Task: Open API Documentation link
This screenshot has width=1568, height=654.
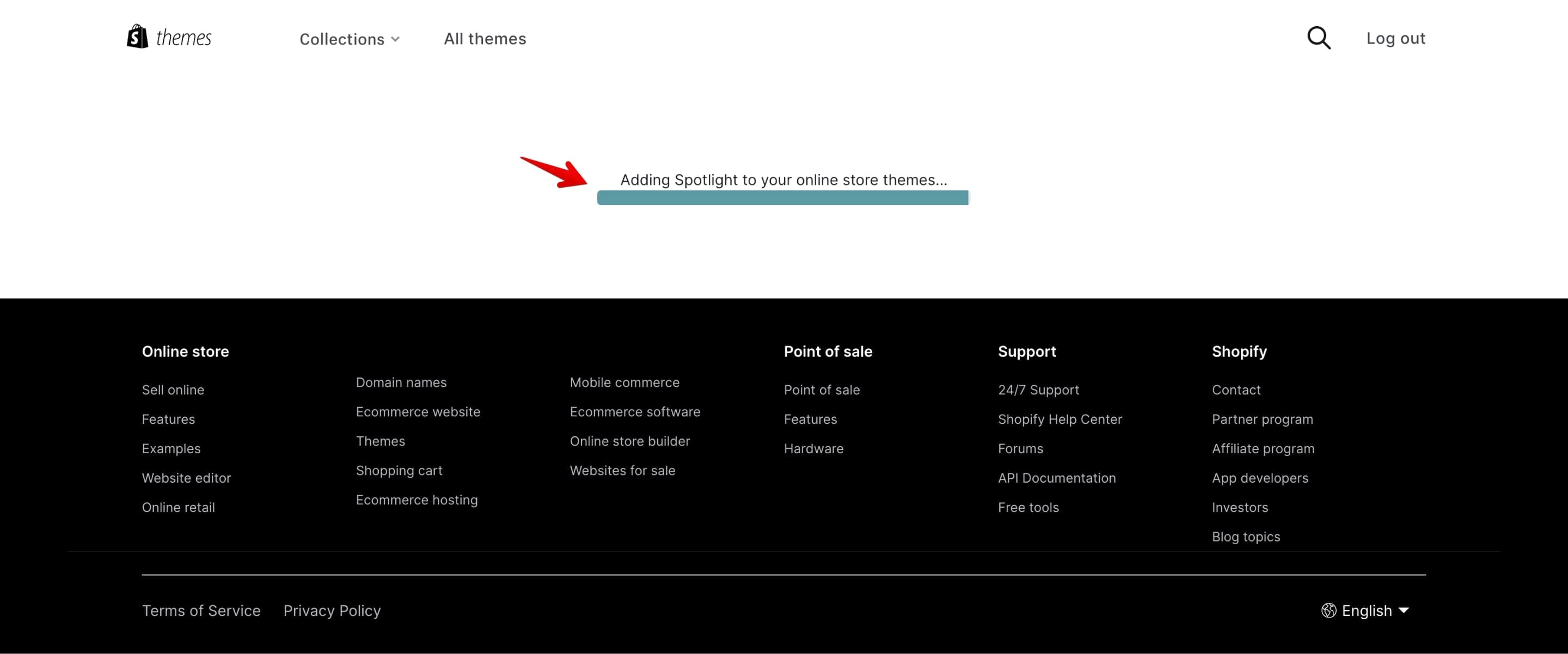Action: [1056, 478]
